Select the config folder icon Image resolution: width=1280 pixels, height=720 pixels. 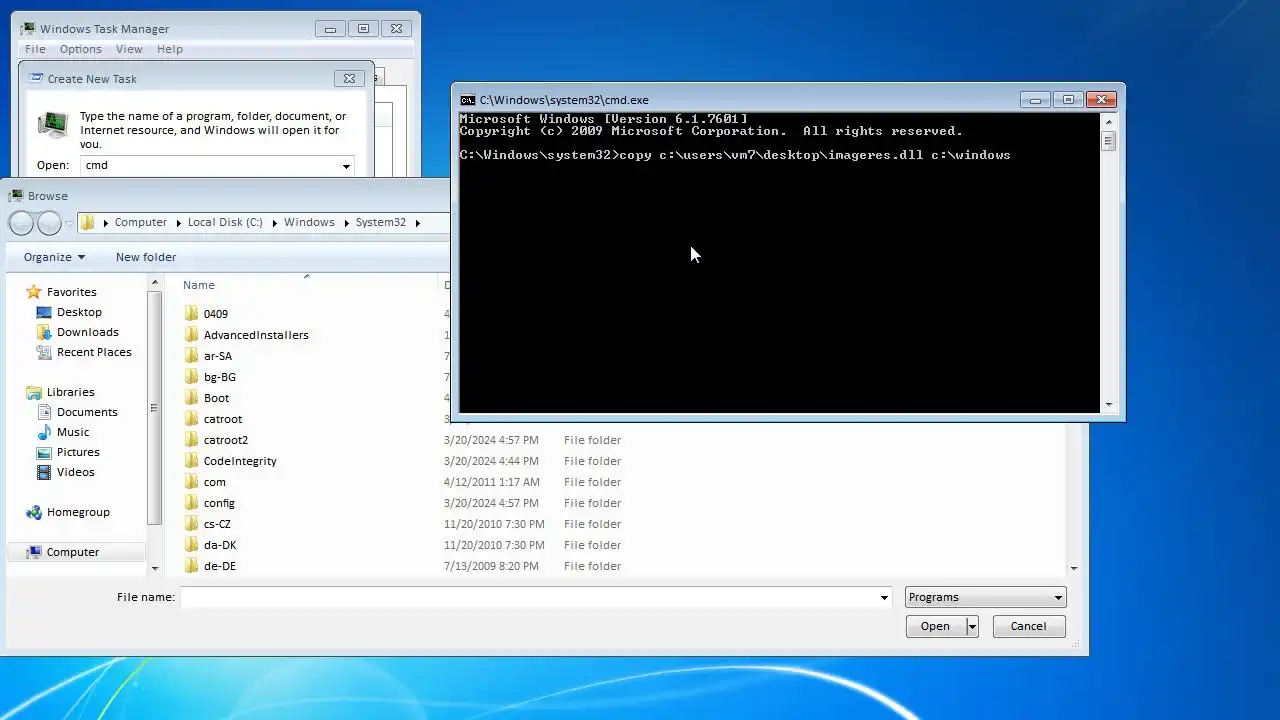pos(192,503)
